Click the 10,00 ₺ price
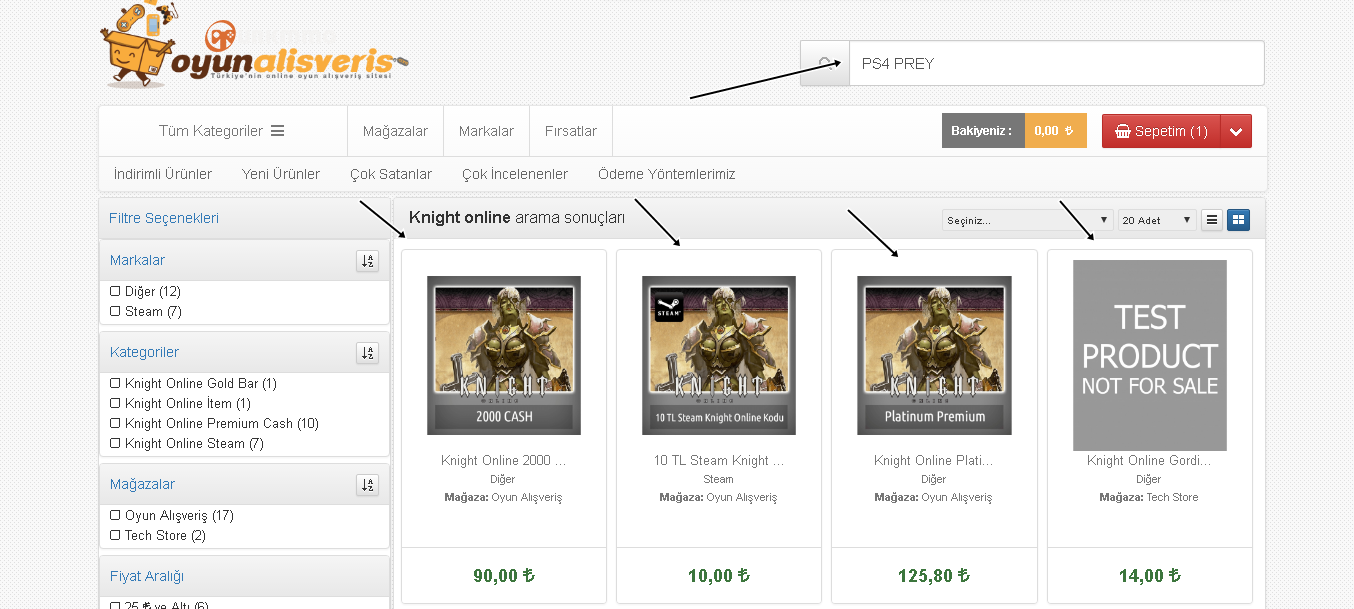This screenshot has height=609, width=1354. (719, 576)
